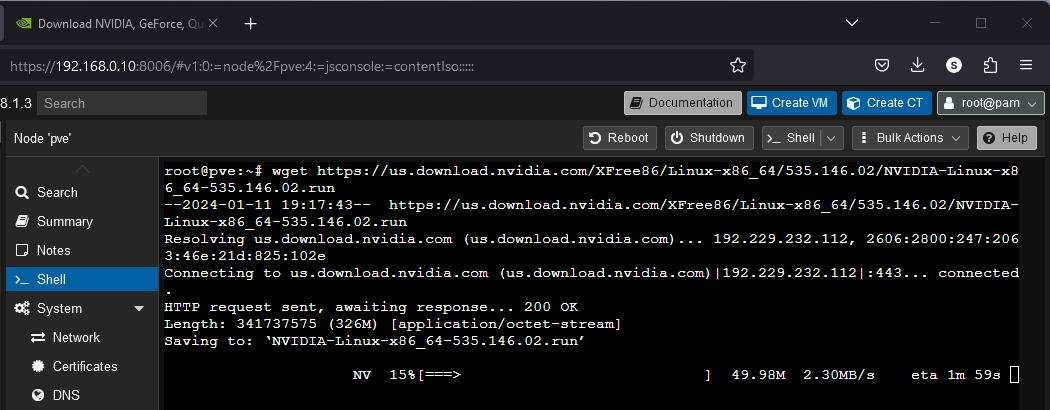The width and height of the screenshot is (1050, 410).
Task: Click the 'eta 1m 59s' text
Action: (956, 375)
